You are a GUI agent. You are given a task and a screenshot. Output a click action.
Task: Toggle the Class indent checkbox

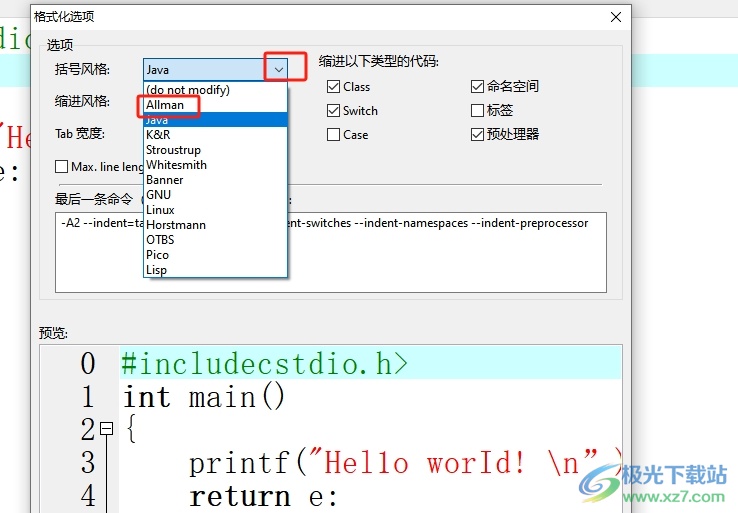(x=334, y=87)
